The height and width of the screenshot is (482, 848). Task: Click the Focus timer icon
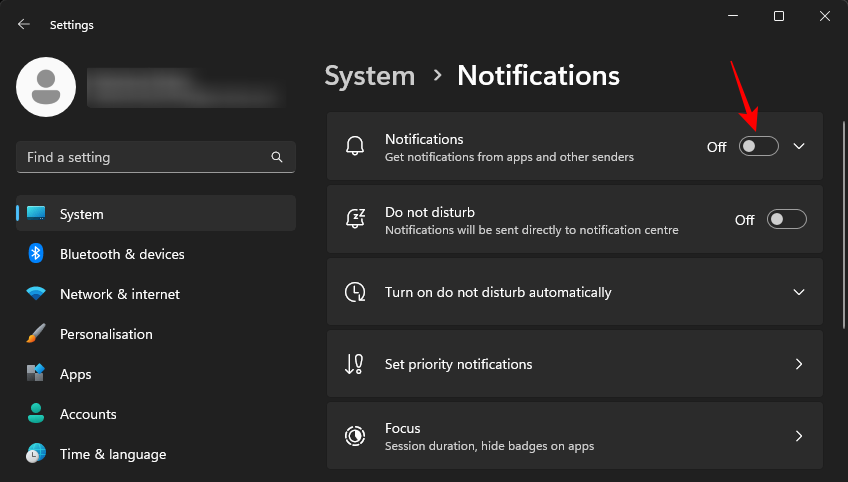click(355, 436)
